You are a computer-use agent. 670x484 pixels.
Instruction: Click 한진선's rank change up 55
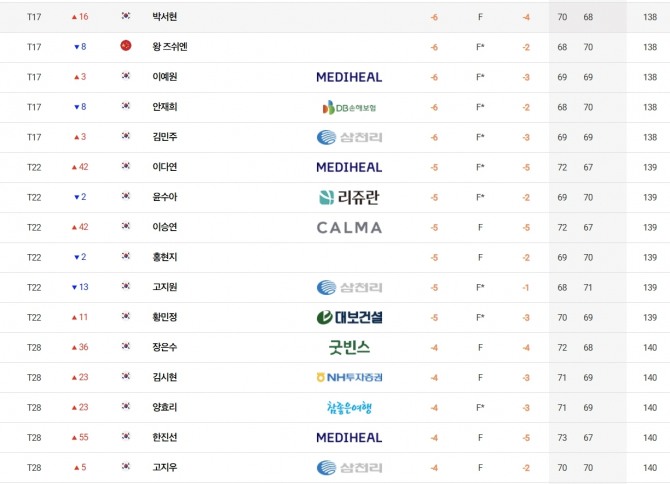tap(80, 437)
